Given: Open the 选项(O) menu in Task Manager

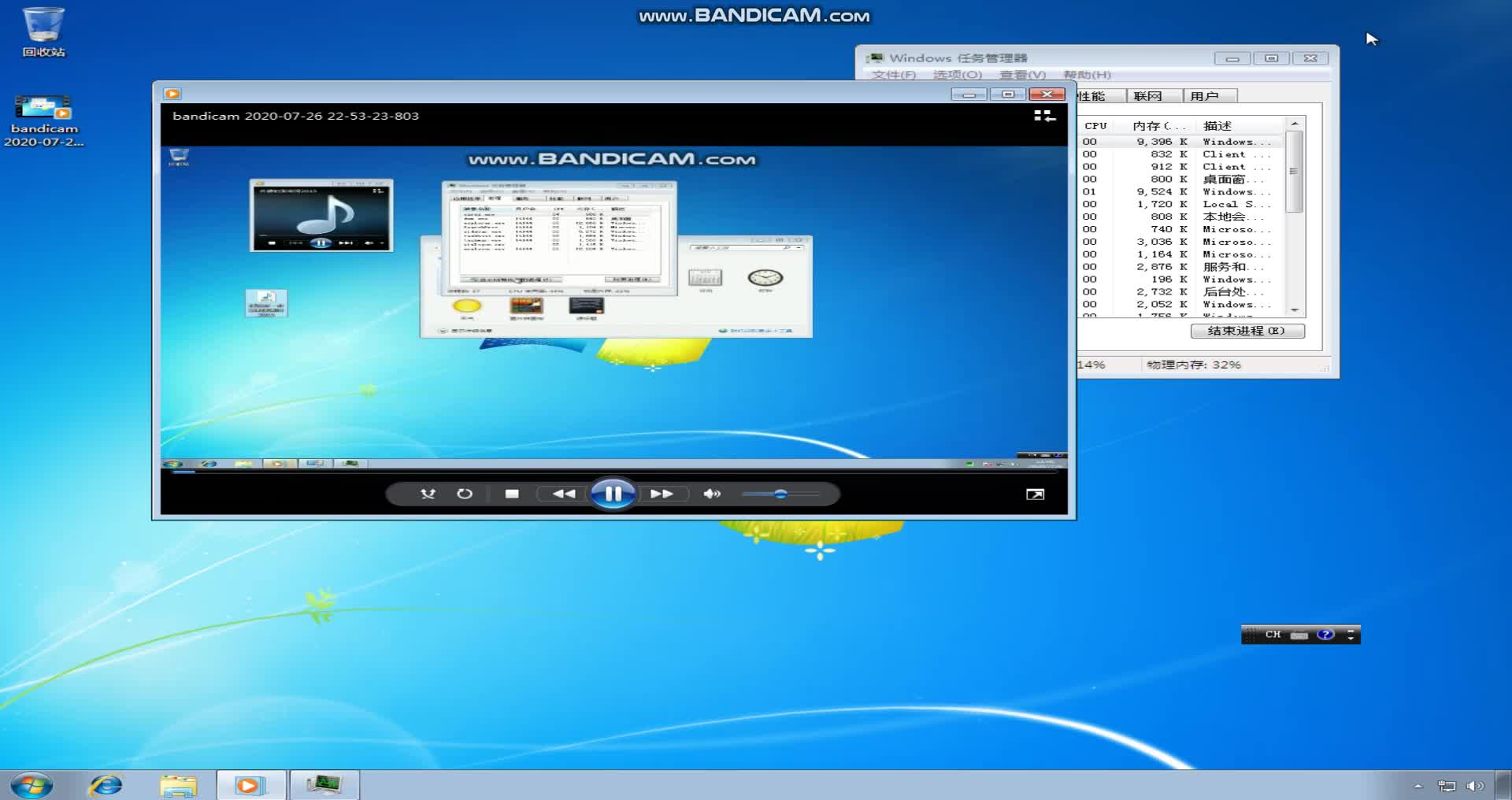Looking at the screenshot, I should pos(958,75).
